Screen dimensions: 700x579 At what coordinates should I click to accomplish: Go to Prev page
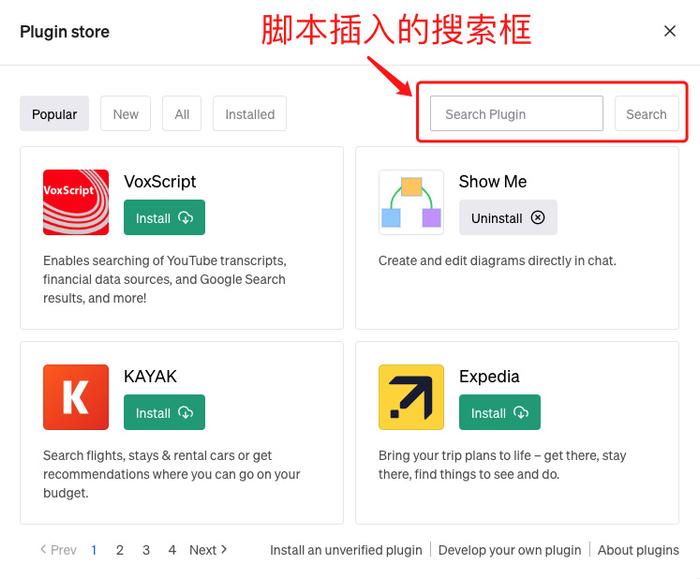tap(58, 550)
